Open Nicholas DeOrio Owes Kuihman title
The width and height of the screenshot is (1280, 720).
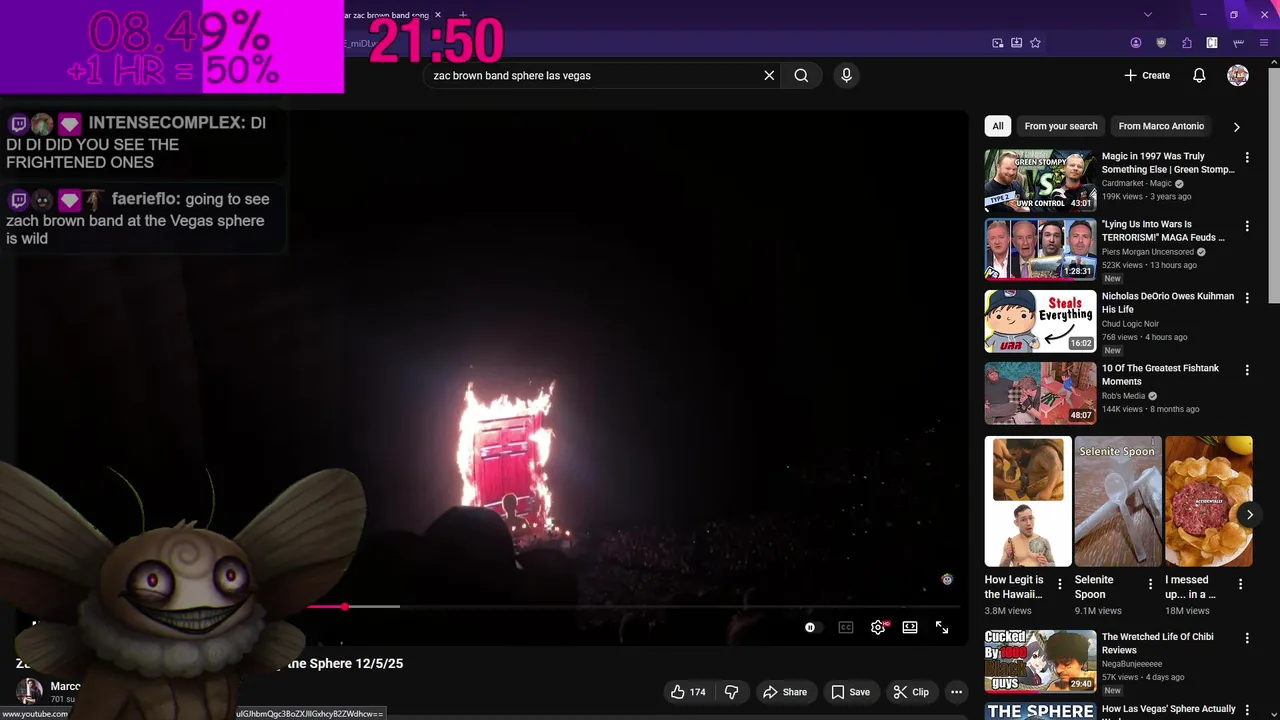tap(1168, 303)
